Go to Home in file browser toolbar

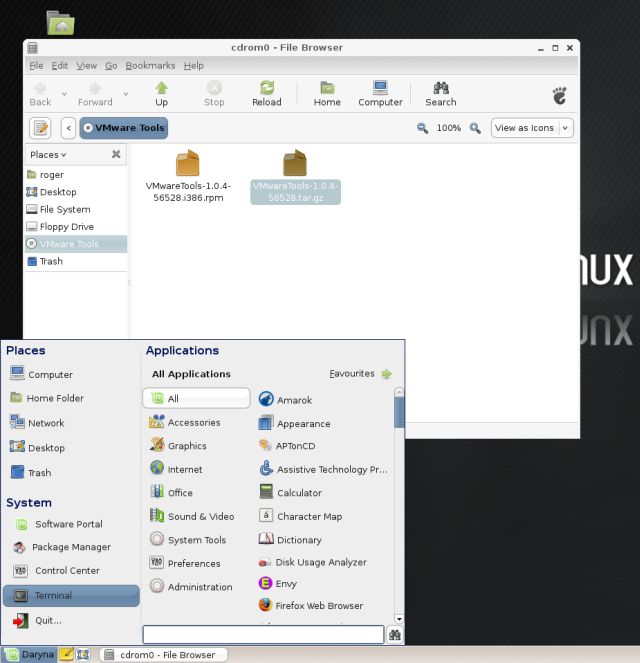pyautogui.click(x=327, y=94)
